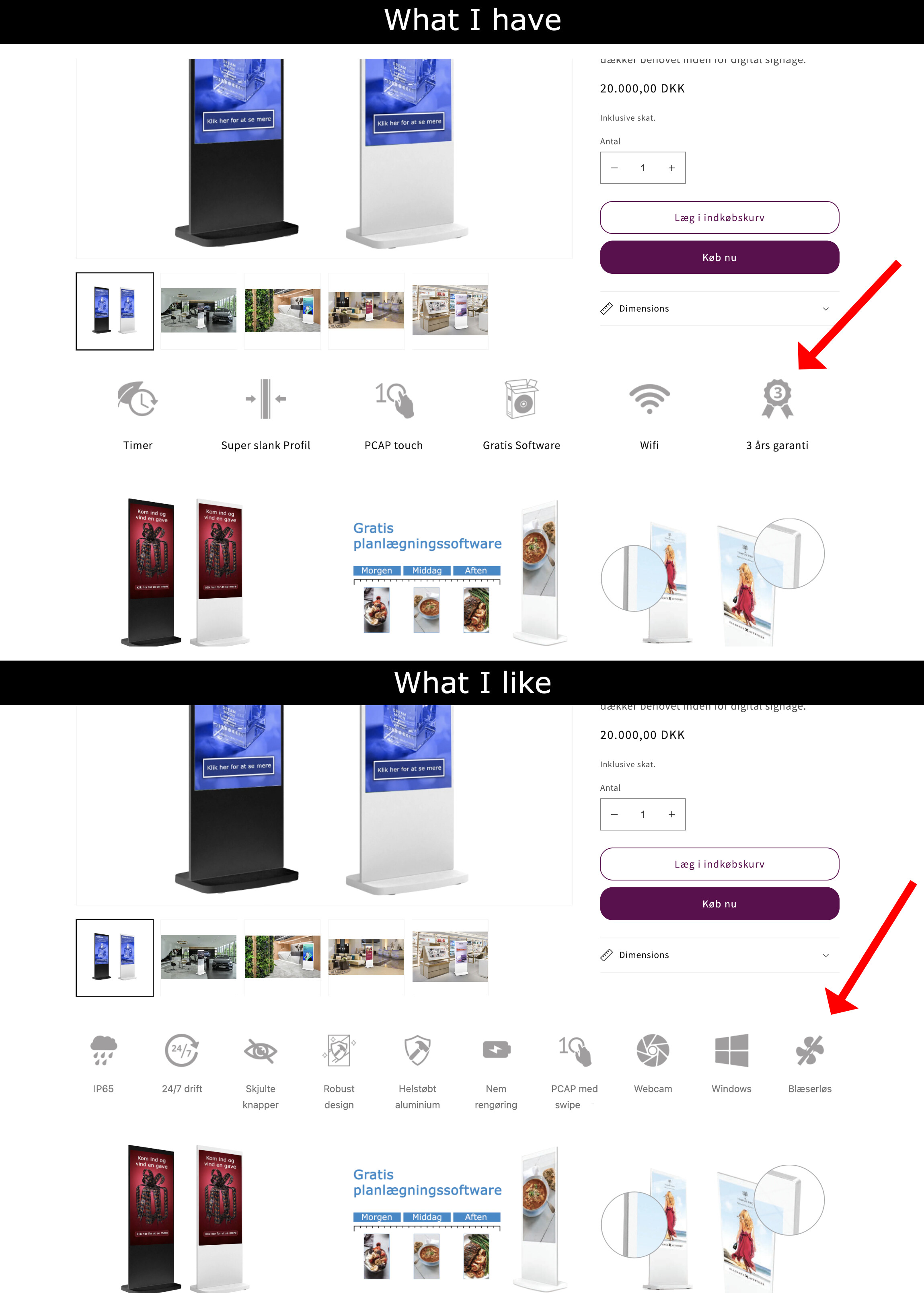Viewport: 924px width, 1293px height.
Task: Click the Gratis Software box icon
Action: tap(521, 399)
